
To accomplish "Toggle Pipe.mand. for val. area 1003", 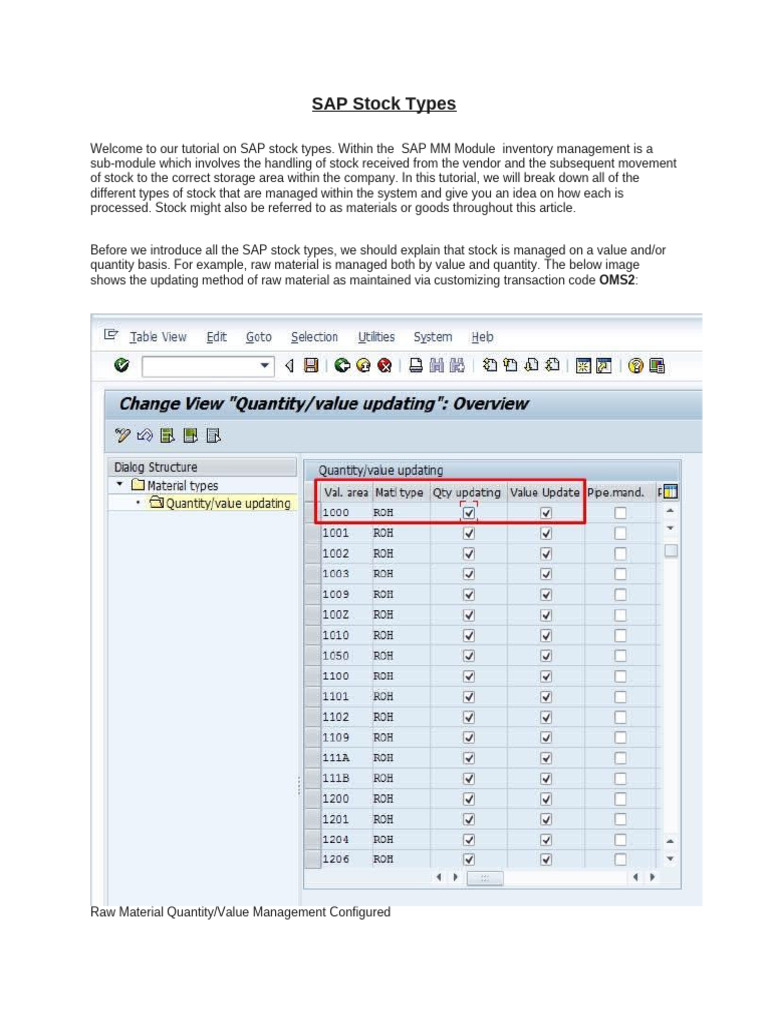I will pyautogui.click(x=620, y=574).
